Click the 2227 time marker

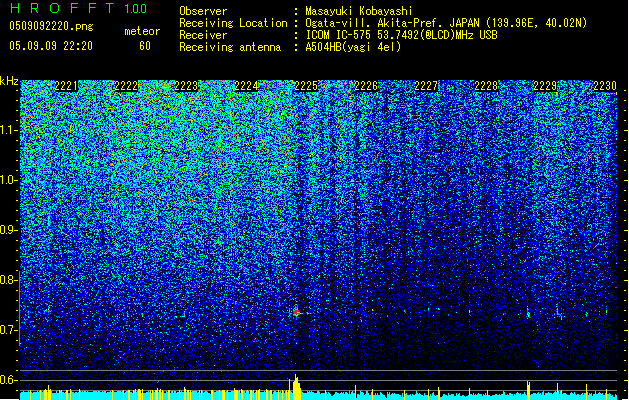coord(426,86)
